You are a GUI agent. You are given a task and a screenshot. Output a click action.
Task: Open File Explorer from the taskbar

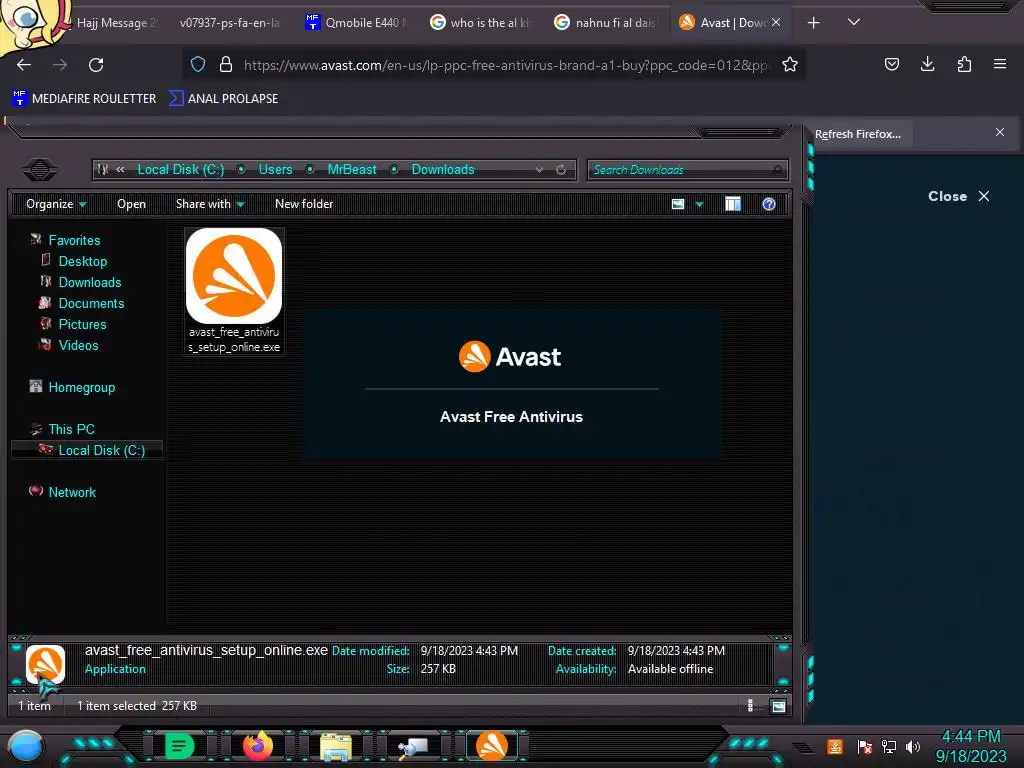click(x=336, y=746)
